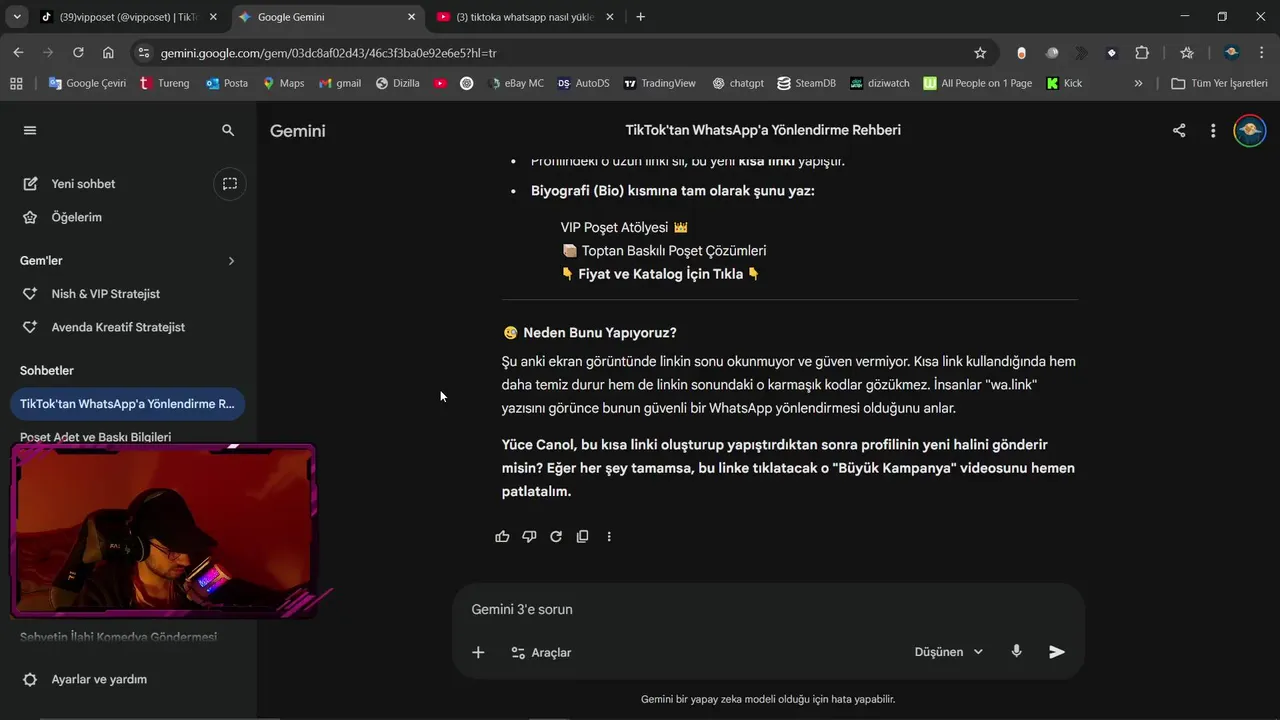Click the sidebar search magnifier icon
Viewport: 1280px width, 720px height.
coord(228,130)
